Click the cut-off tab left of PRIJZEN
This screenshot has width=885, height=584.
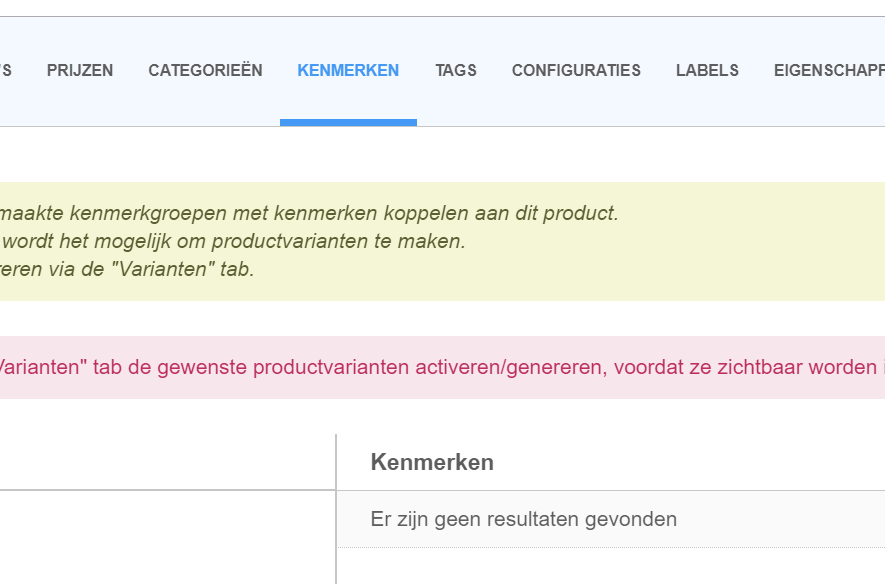(x=5, y=70)
